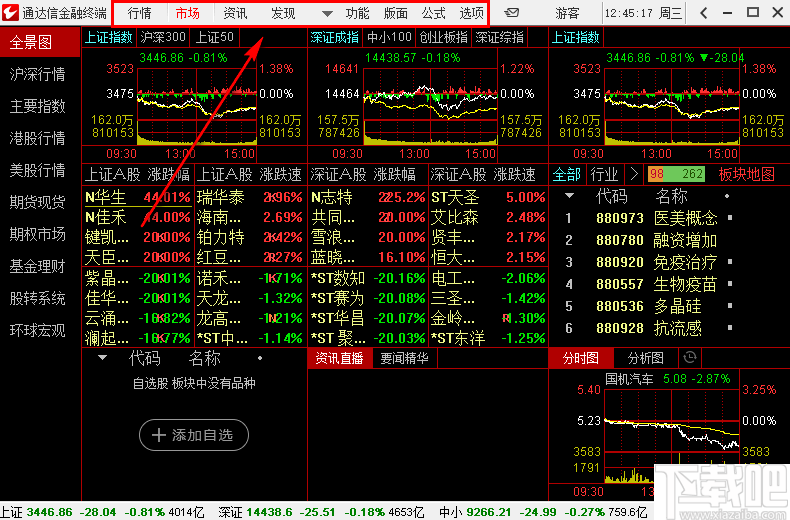
Task: Expand more categories arrow after 行业
Action: tap(634, 174)
